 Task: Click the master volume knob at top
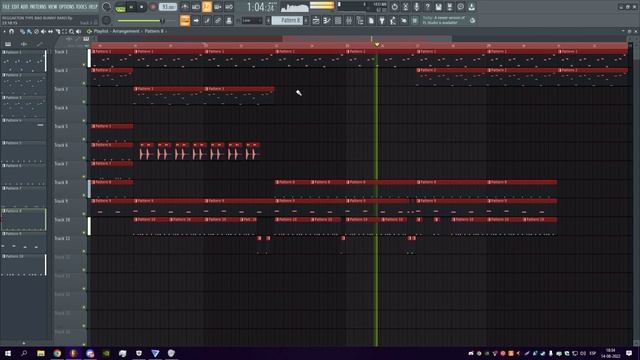(x=107, y=7)
